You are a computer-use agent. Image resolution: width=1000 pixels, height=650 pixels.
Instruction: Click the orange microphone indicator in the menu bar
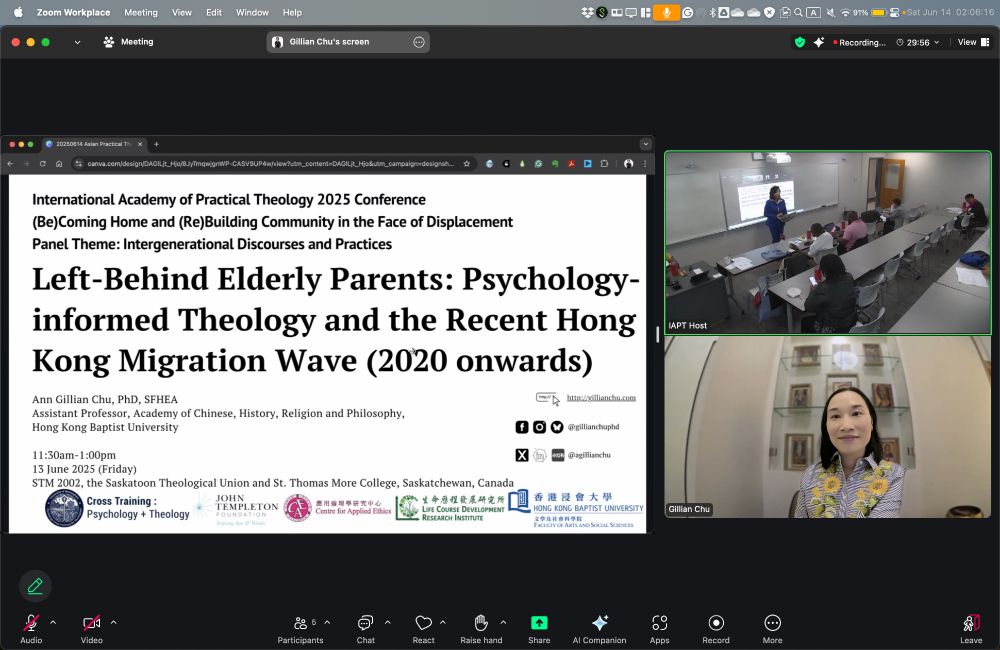pyautogui.click(x=666, y=12)
